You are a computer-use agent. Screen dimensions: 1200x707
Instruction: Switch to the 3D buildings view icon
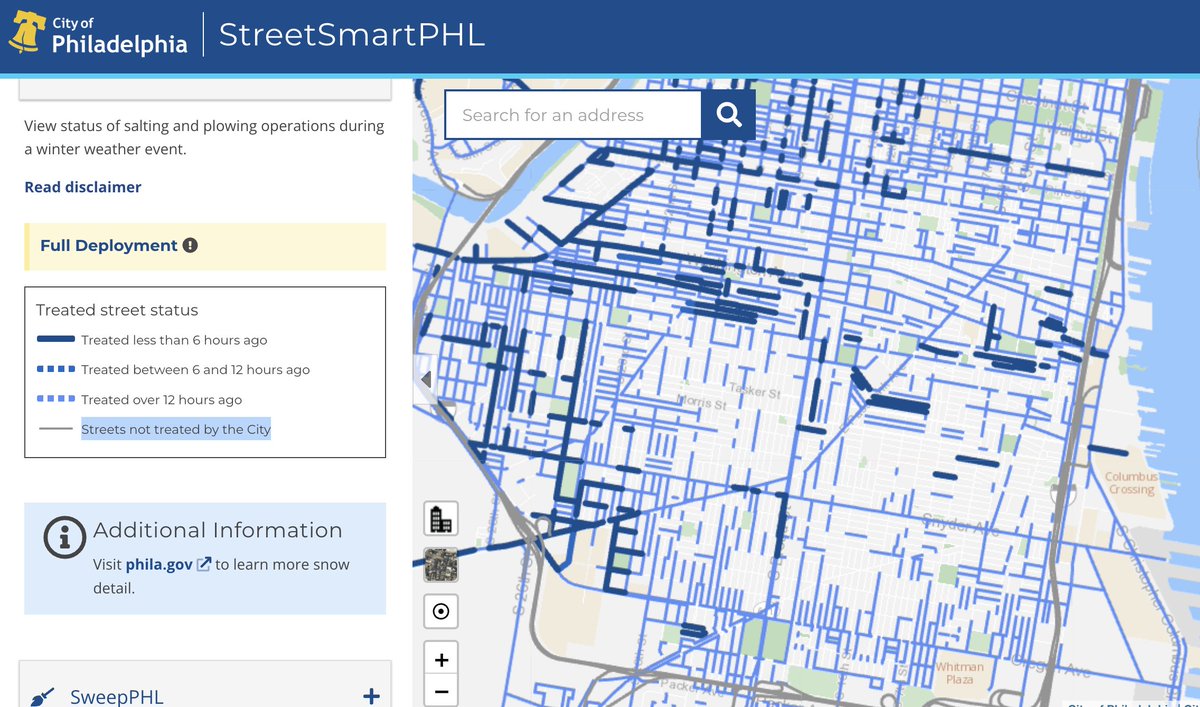coord(441,518)
